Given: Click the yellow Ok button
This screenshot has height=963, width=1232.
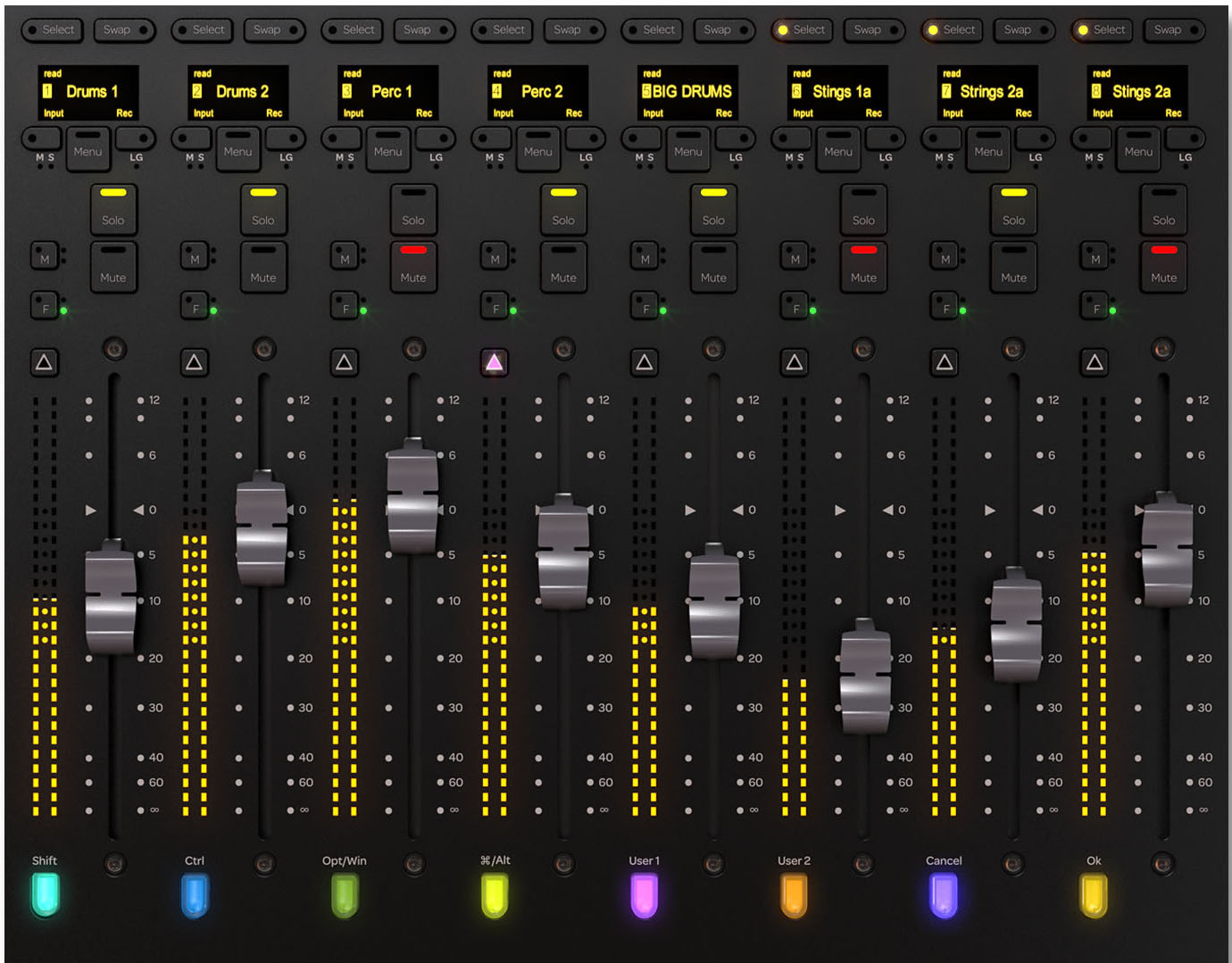Looking at the screenshot, I should point(1094,895).
